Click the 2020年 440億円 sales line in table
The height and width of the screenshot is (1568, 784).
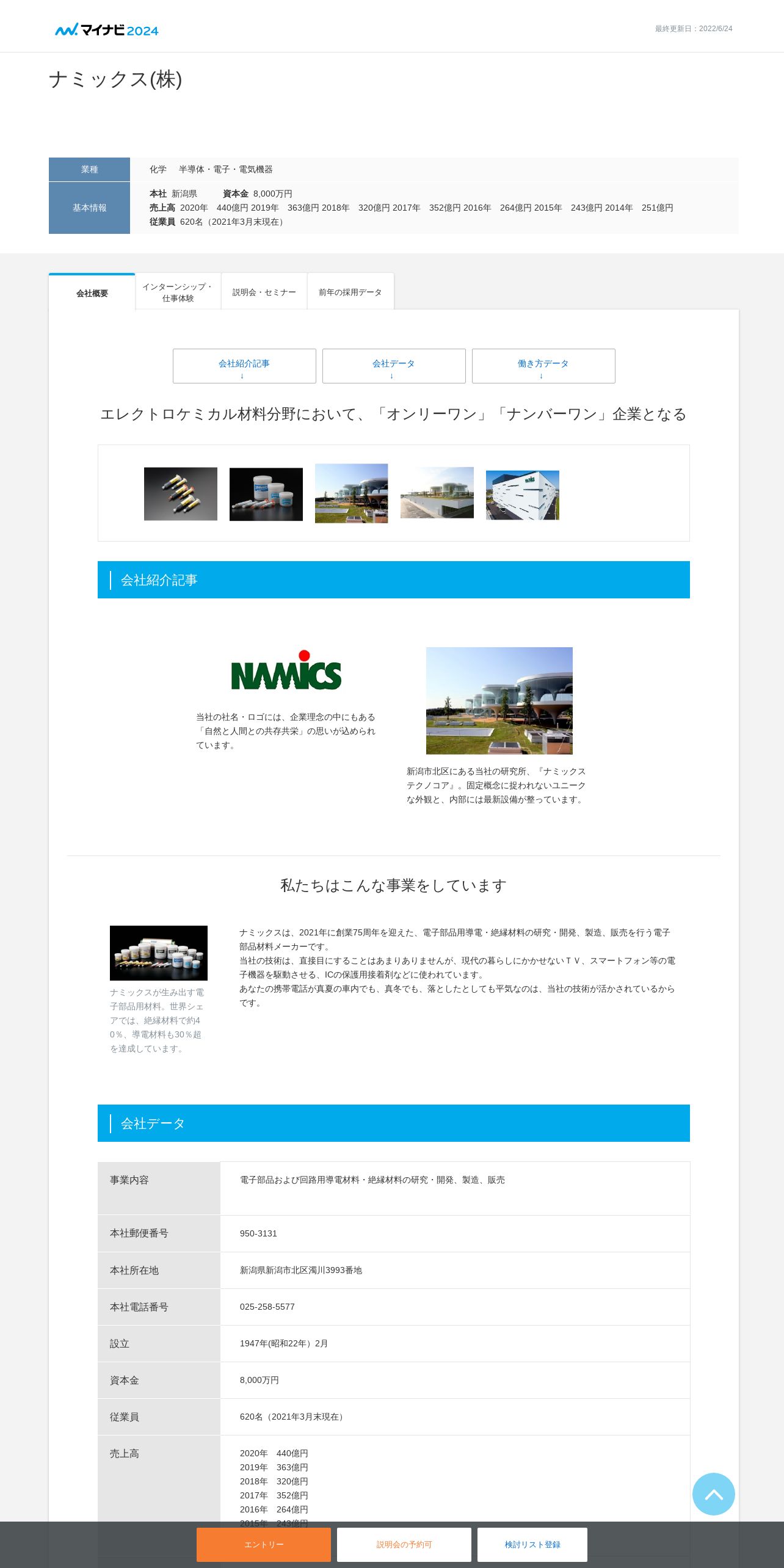point(274,1453)
